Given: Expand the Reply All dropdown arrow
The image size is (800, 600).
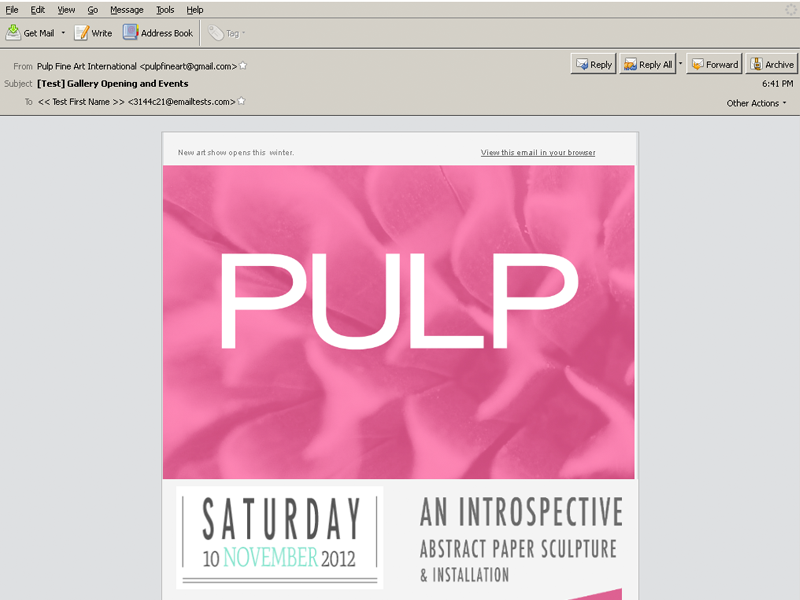Looking at the screenshot, I should tap(680, 64).
